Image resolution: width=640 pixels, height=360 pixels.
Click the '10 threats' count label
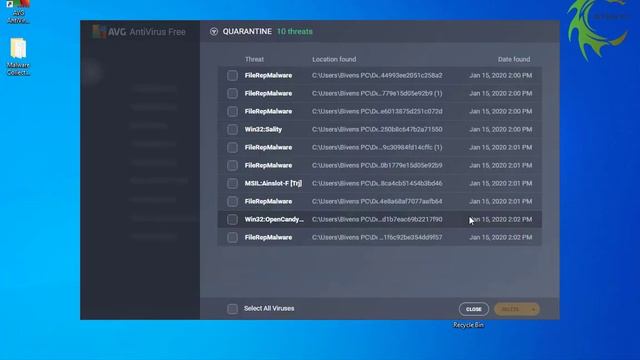pos(295,31)
